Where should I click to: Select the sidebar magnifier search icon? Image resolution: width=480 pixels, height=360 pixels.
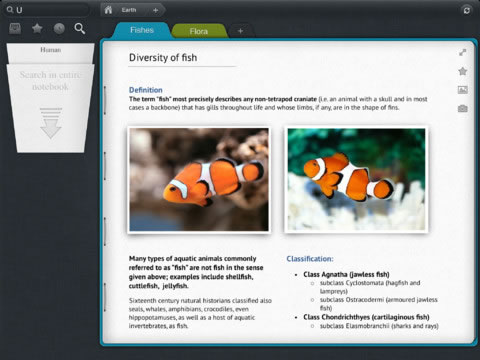80,29
